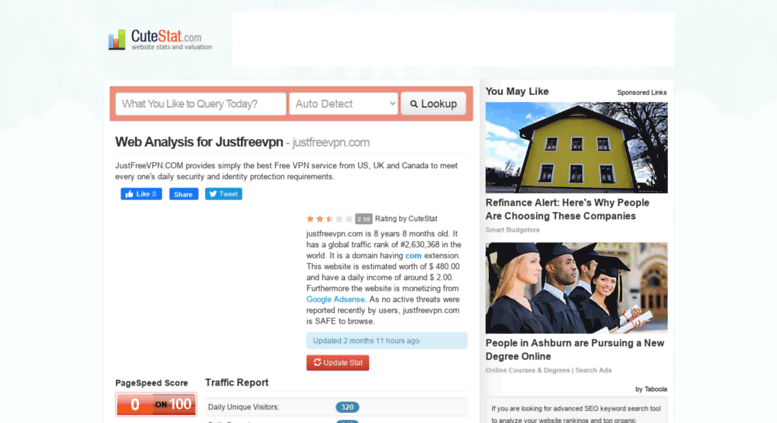Click the Update Stat button
777x423 pixels.
pos(337,363)
